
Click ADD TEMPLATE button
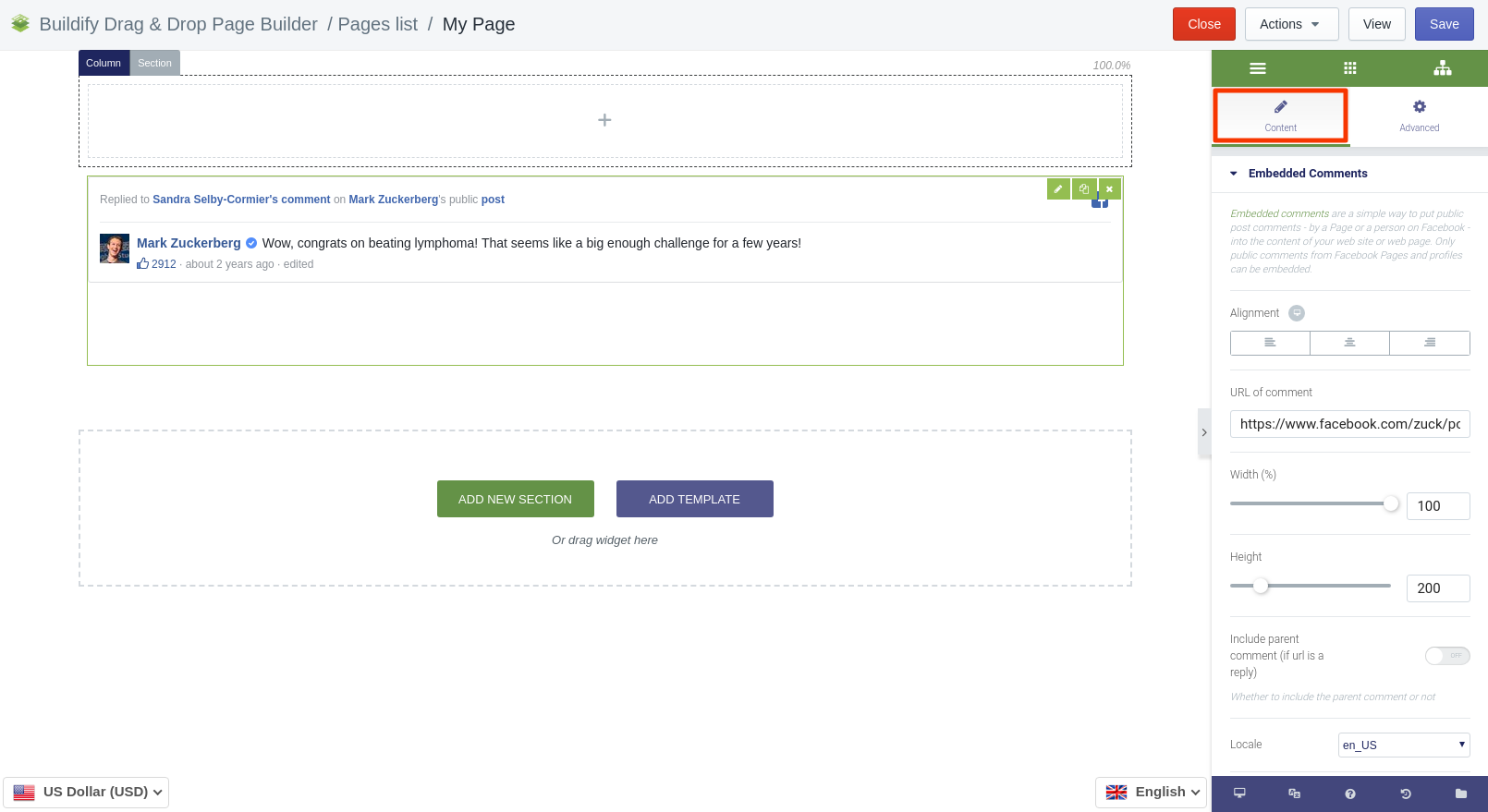click(x=695, y=499)
